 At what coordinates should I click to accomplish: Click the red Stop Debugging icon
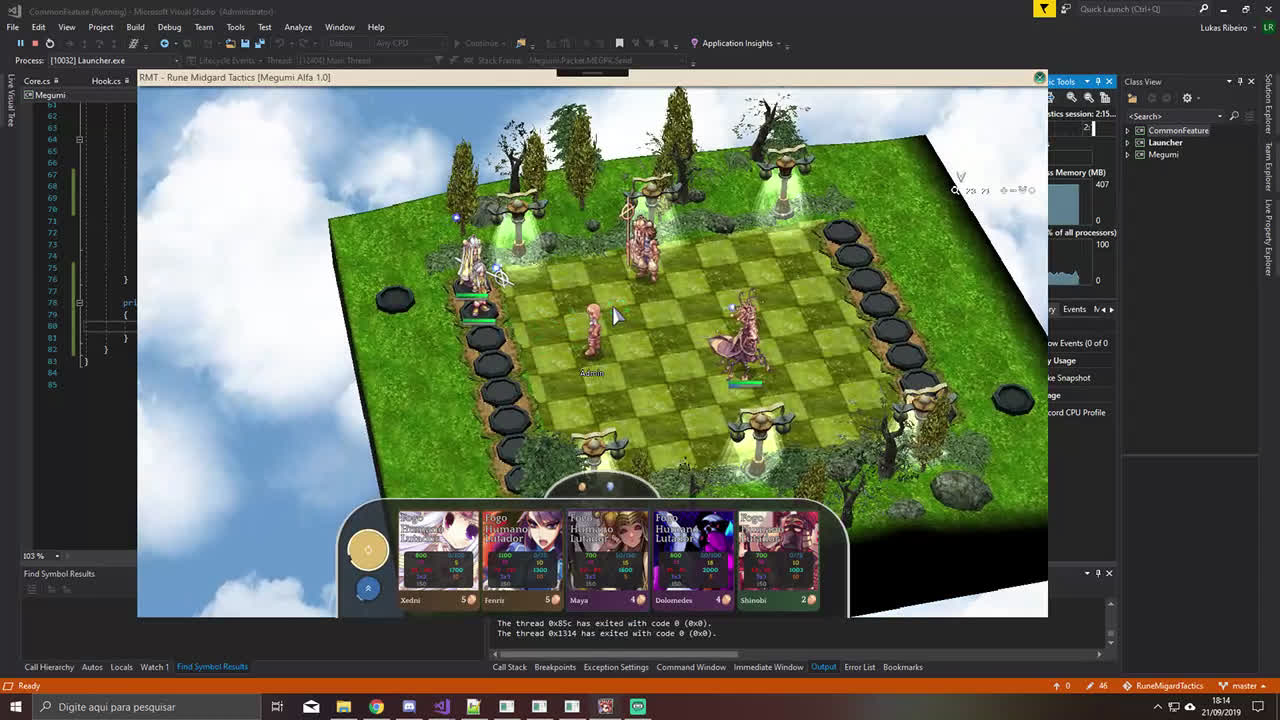coord(34,43)
